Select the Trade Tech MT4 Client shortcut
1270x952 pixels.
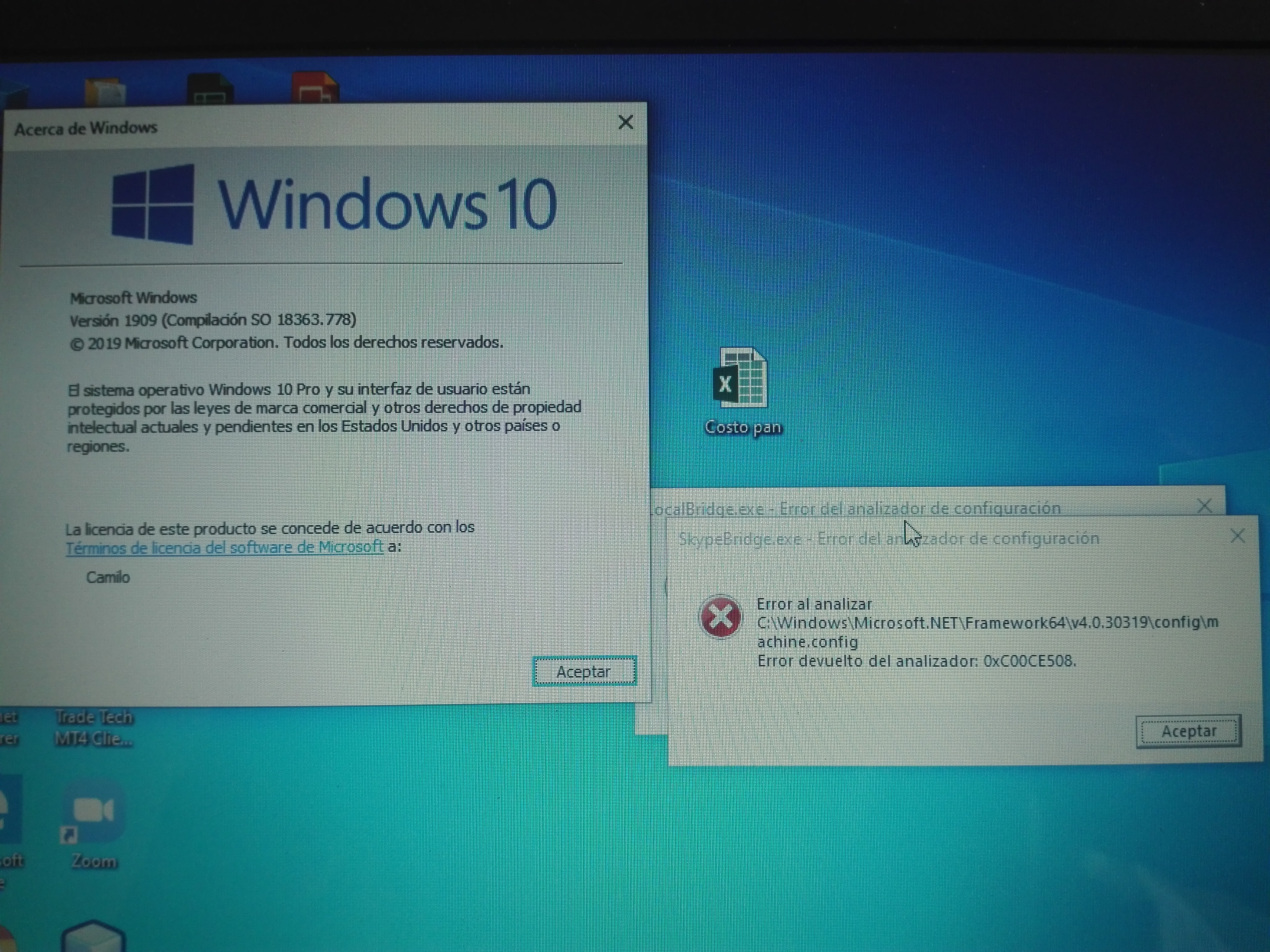click(94, 728)
